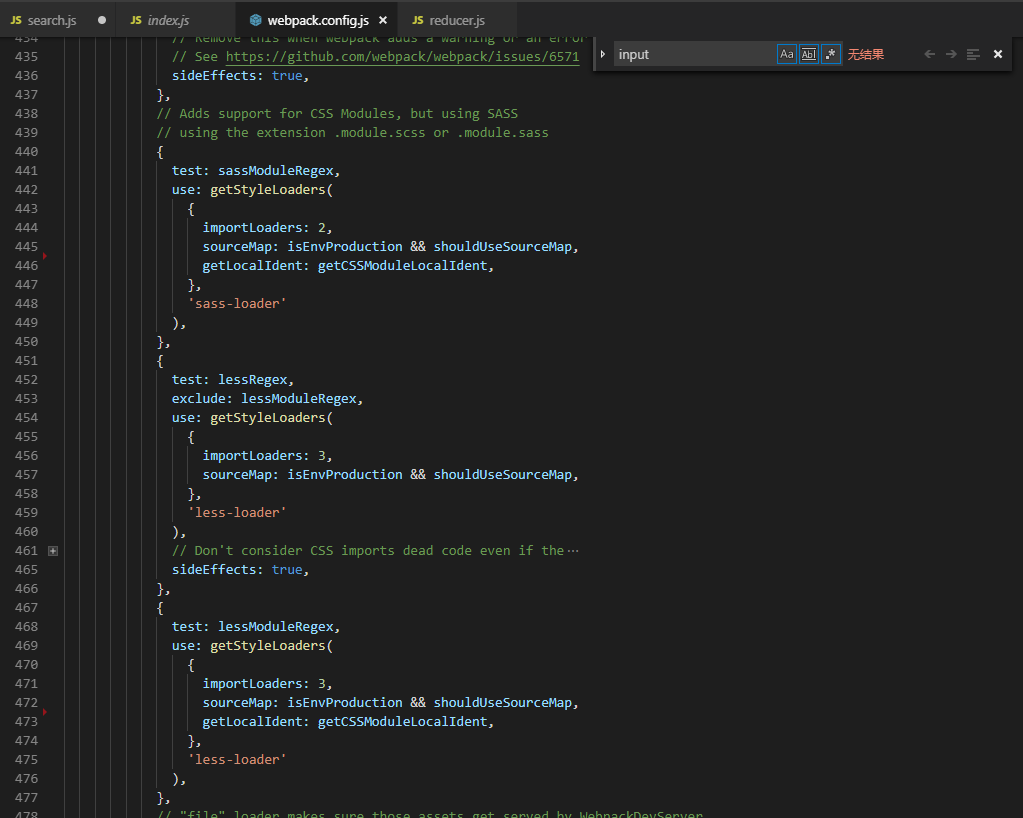This screenshot has height=818, width=1023.
Task: Click the red gutter marker near line 473
Action: 44,712
